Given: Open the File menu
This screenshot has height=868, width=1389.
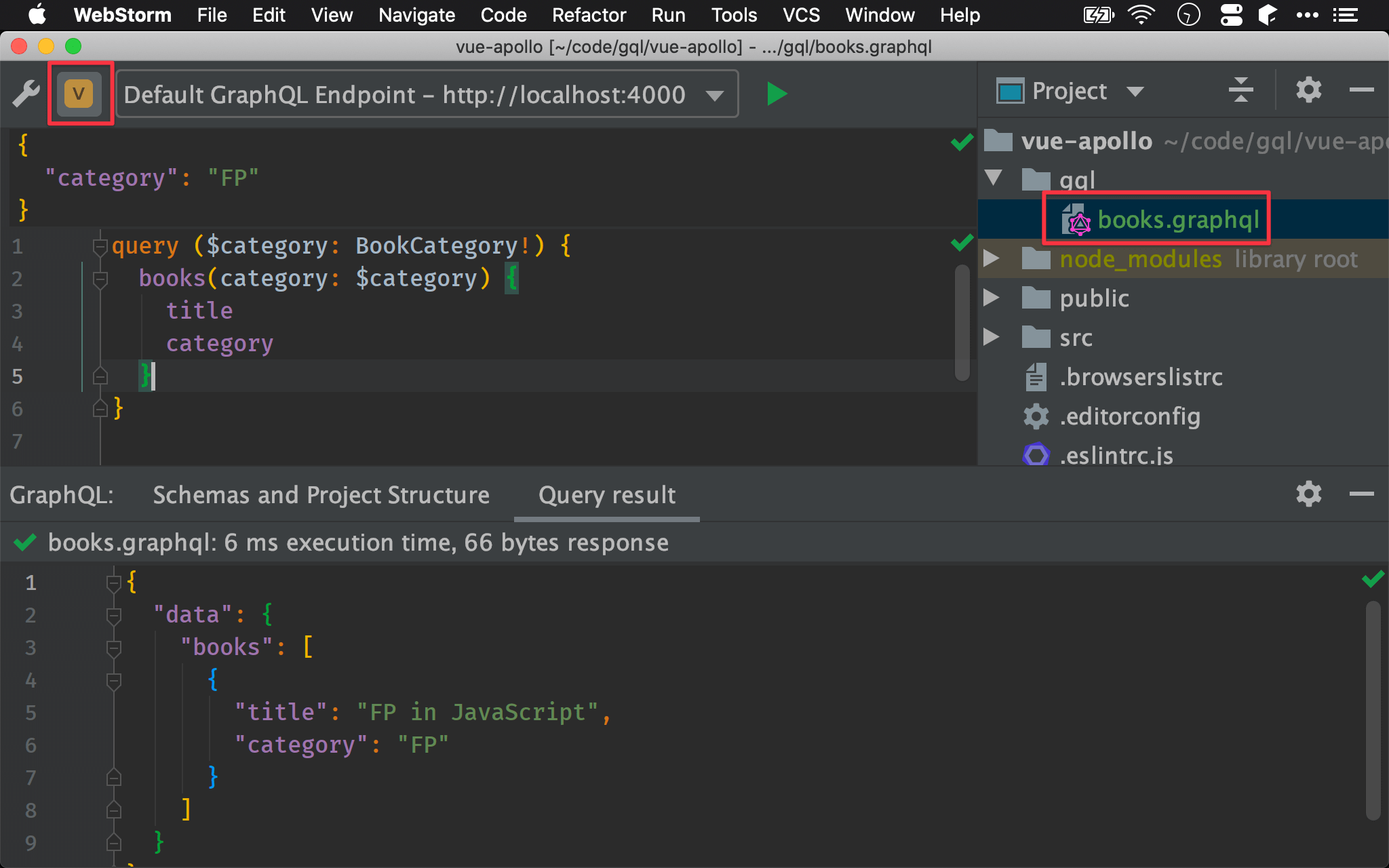Looking at the screenshot, I should [212, 15].
